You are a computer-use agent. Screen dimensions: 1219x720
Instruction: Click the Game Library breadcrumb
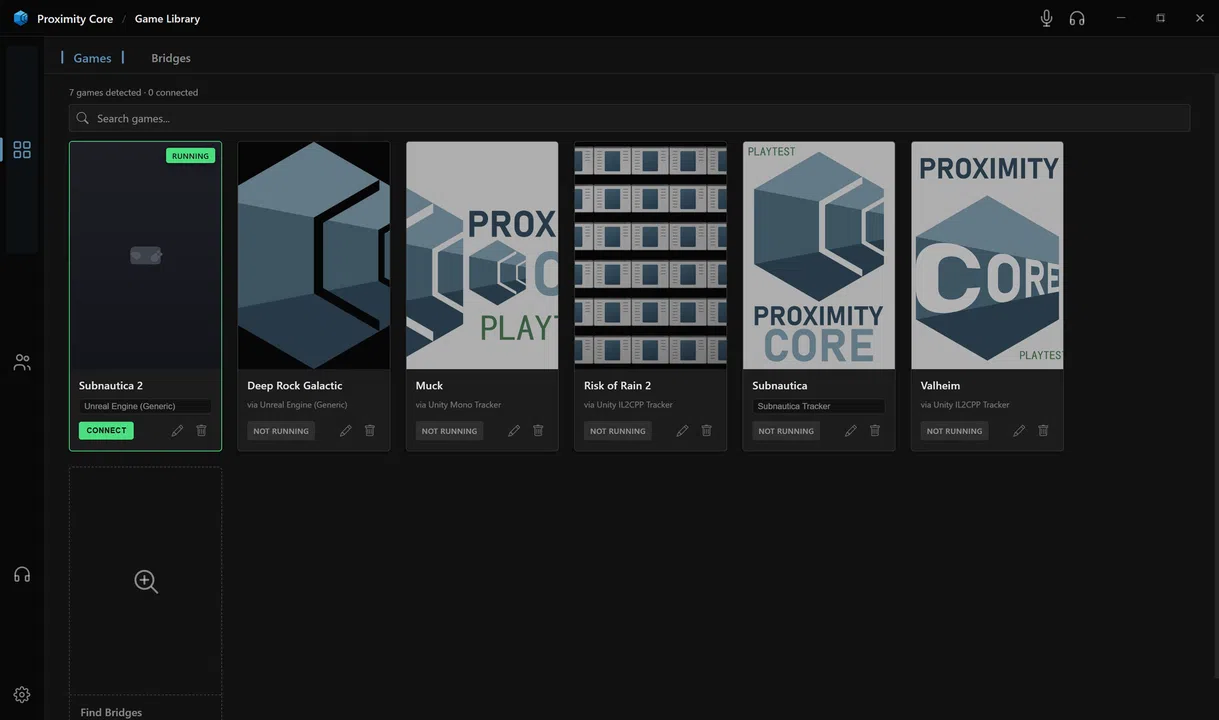tap(167, 19)
